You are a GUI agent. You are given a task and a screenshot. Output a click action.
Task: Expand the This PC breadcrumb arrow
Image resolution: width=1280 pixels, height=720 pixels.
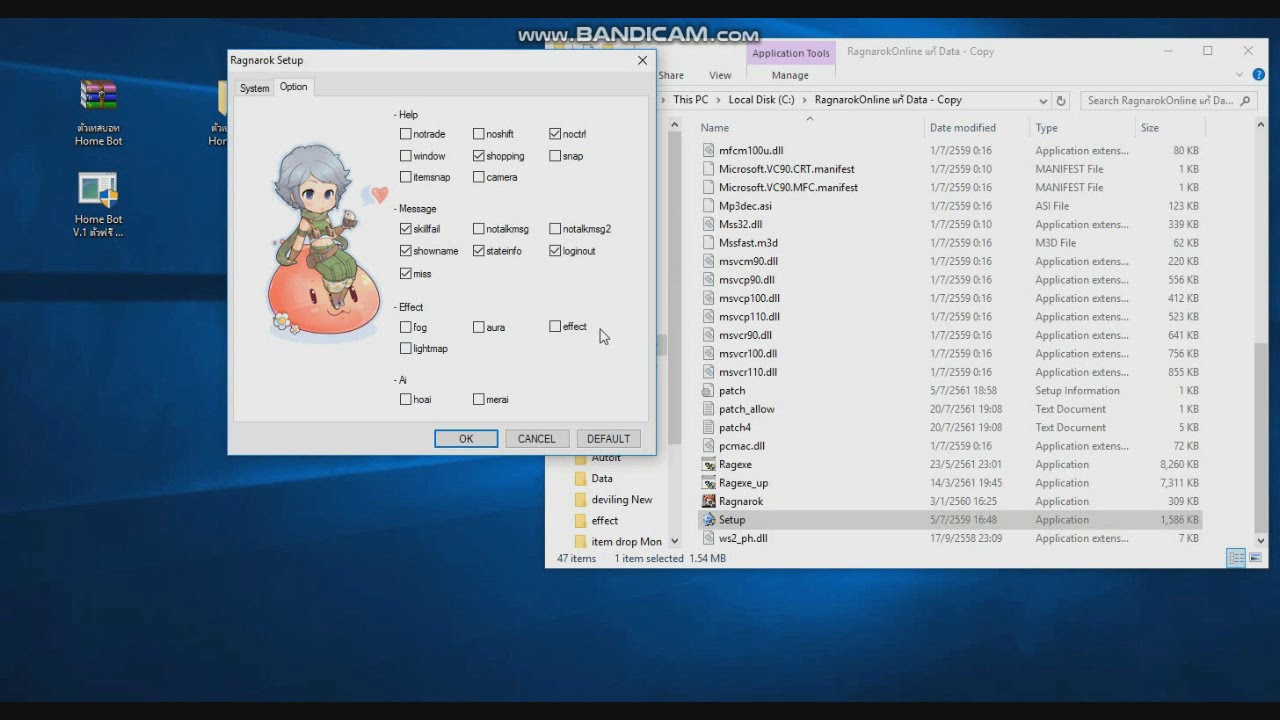pyautogui.click(x=718, y=100)
